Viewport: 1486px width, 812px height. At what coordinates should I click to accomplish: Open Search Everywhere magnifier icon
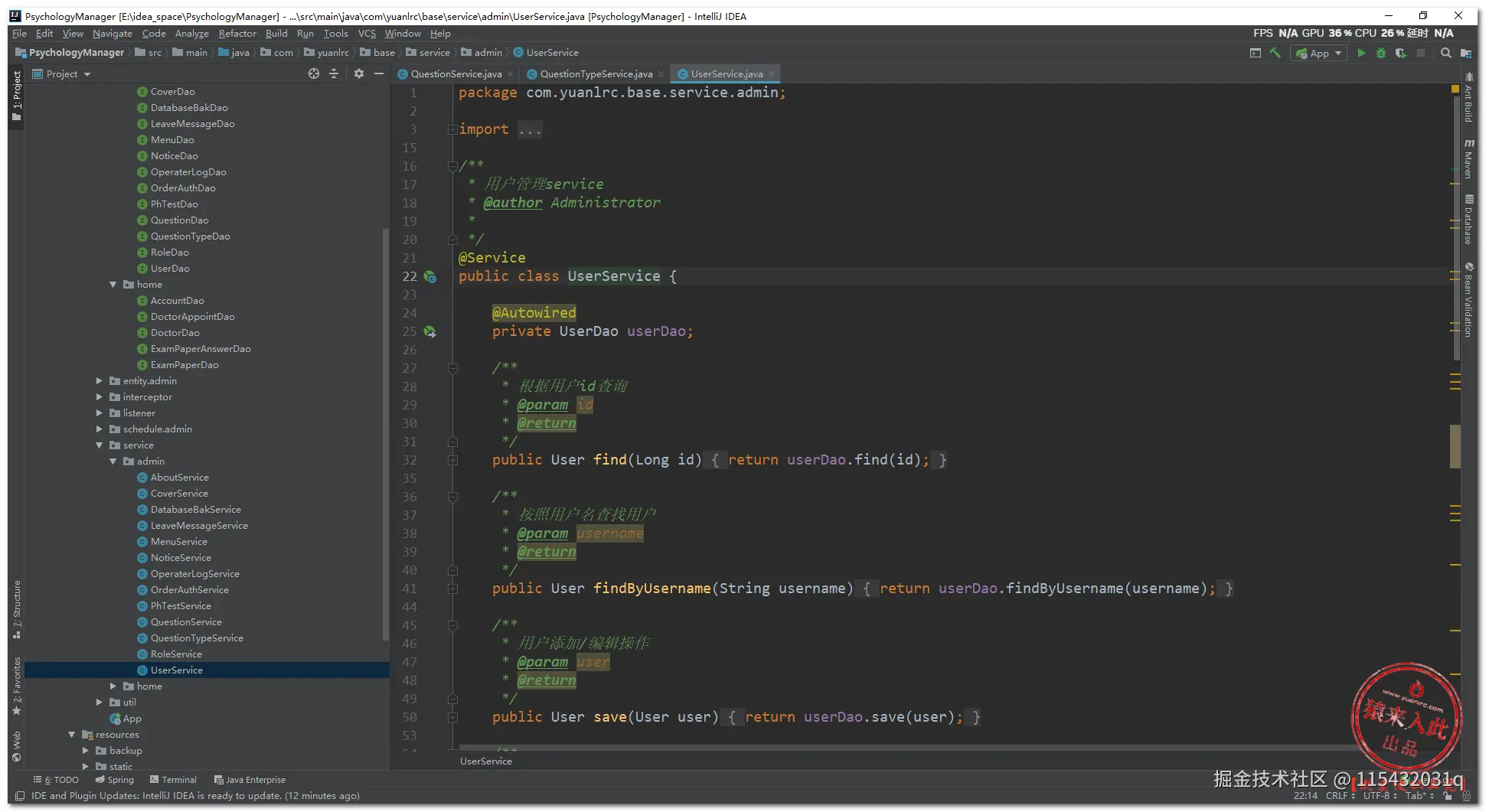pyautogui.click(x=1445, y=53)
